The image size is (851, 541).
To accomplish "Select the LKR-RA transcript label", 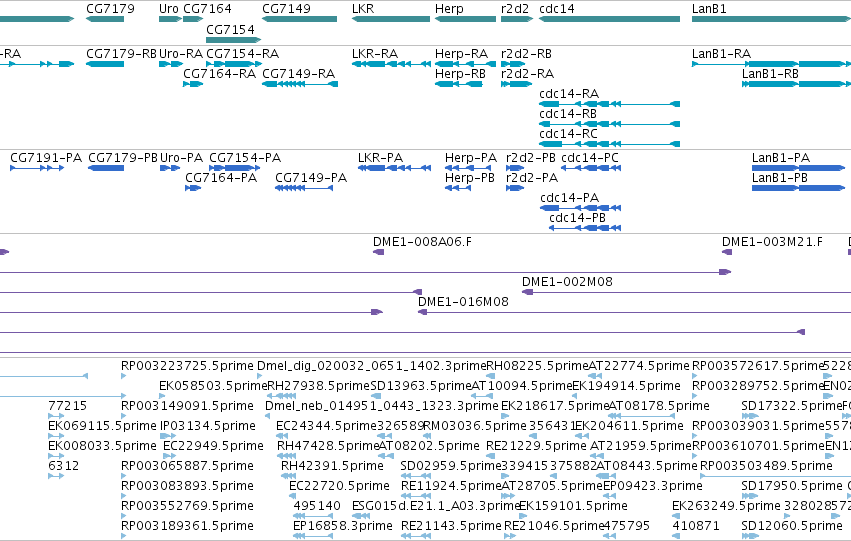I will click(x=375, y=54).
